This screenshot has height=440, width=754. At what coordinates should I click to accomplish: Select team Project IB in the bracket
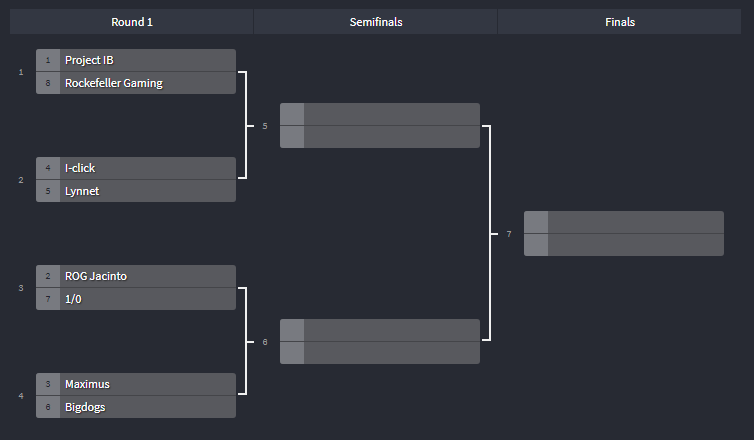pos(147,60)
